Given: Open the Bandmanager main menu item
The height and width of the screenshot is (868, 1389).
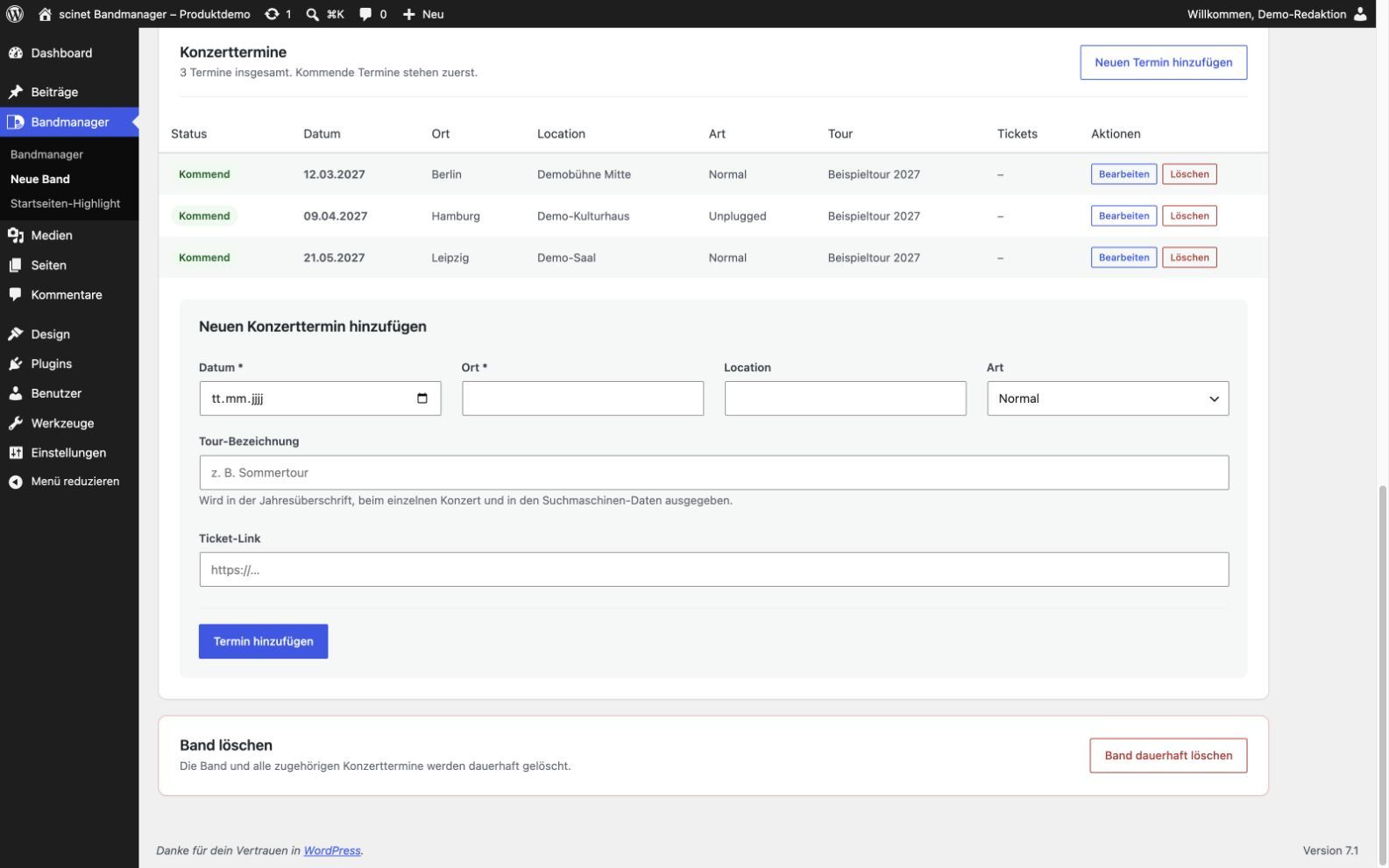Looking at the screenshot, I should tap(69, 122).
